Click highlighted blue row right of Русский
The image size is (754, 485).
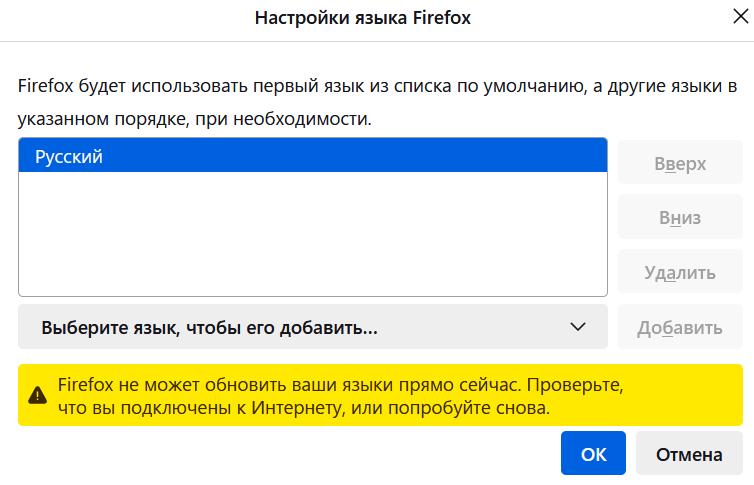(x=400, y=156)
